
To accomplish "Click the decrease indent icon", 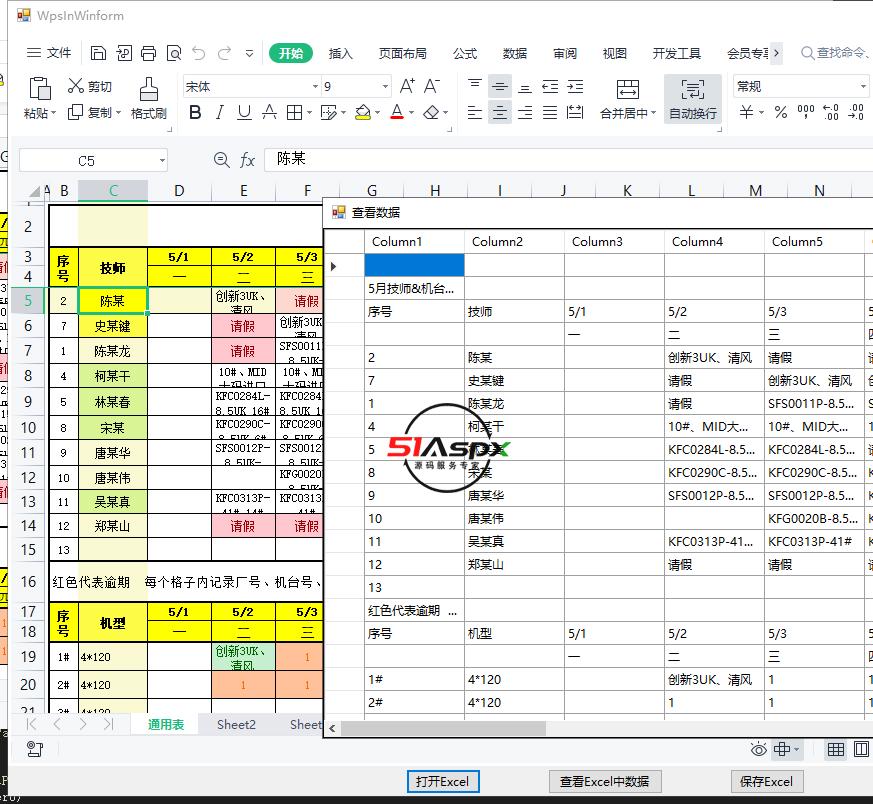I will coord(550,86).
